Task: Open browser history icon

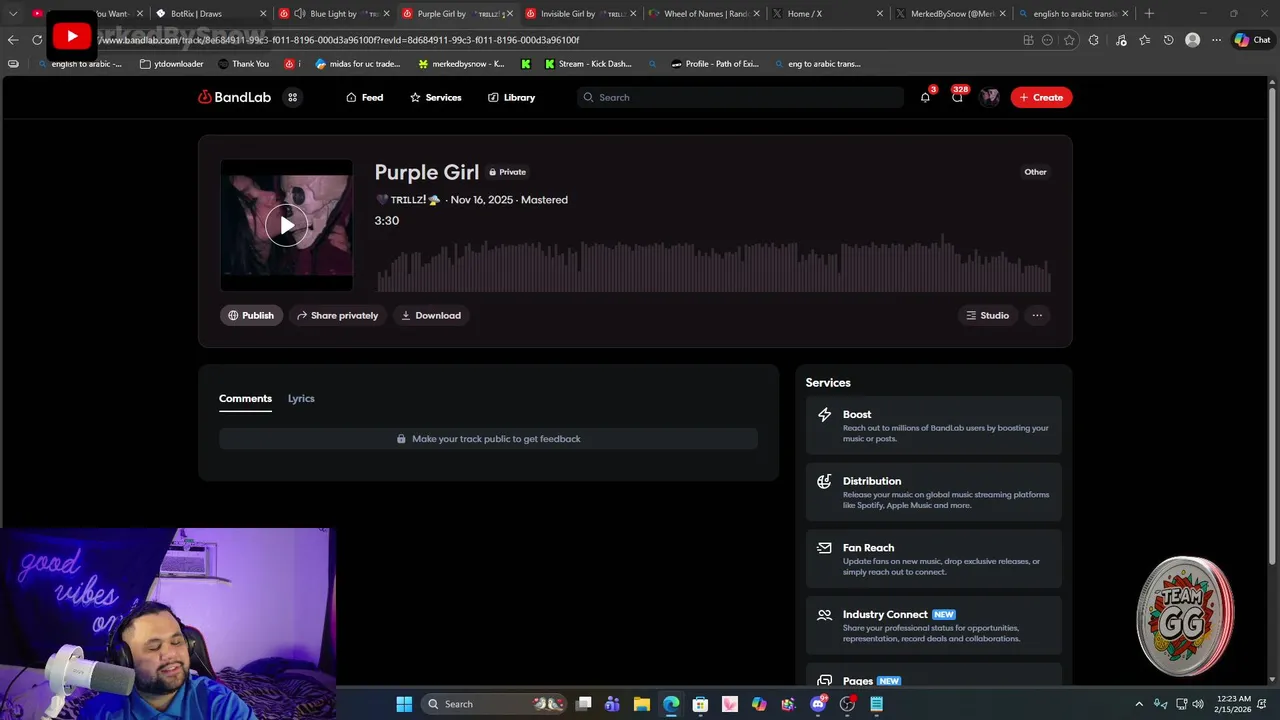Action: click(1168, 40)
